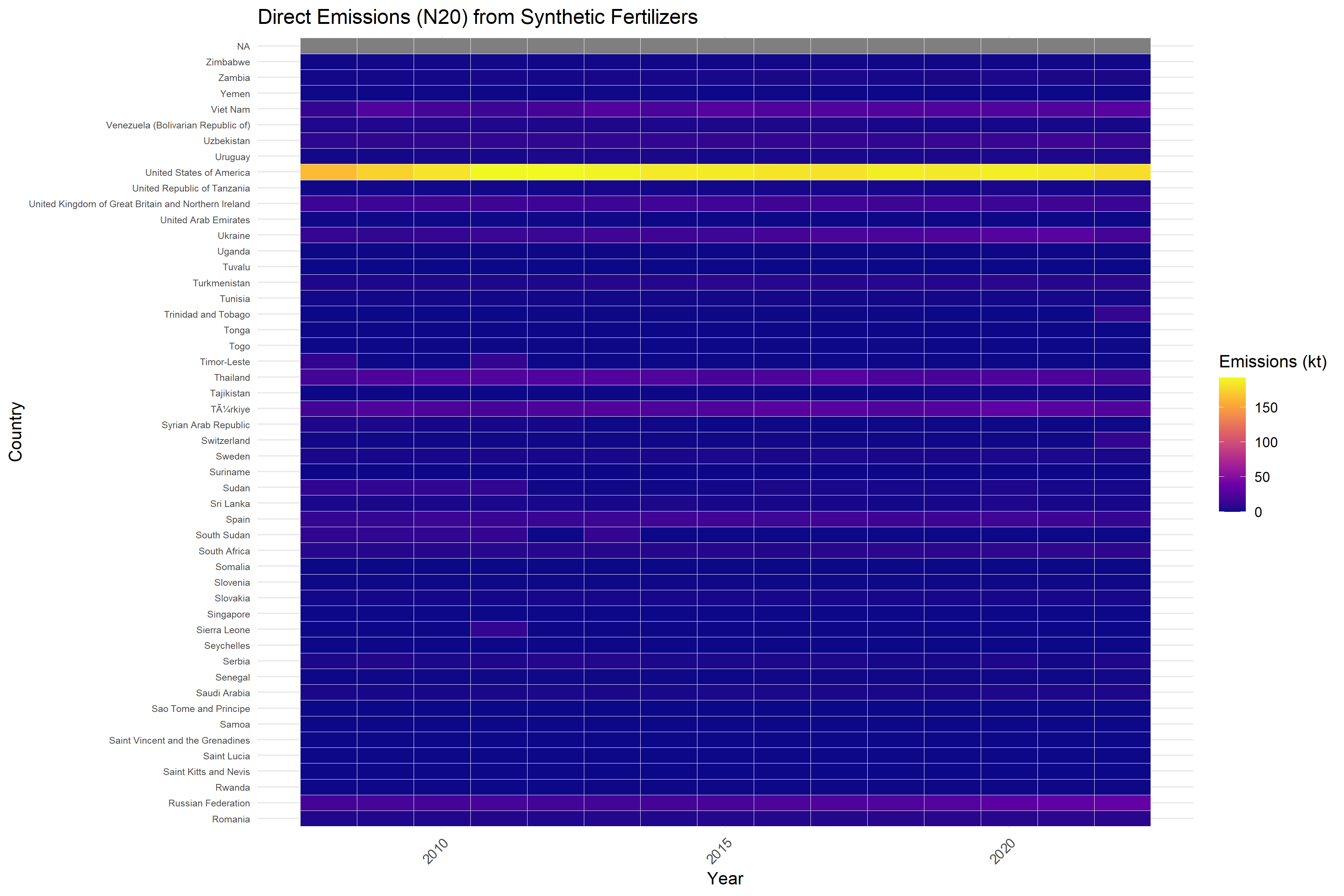
Task: Click the 'Turkmenistan' label
Action: (x=221, y=283)
